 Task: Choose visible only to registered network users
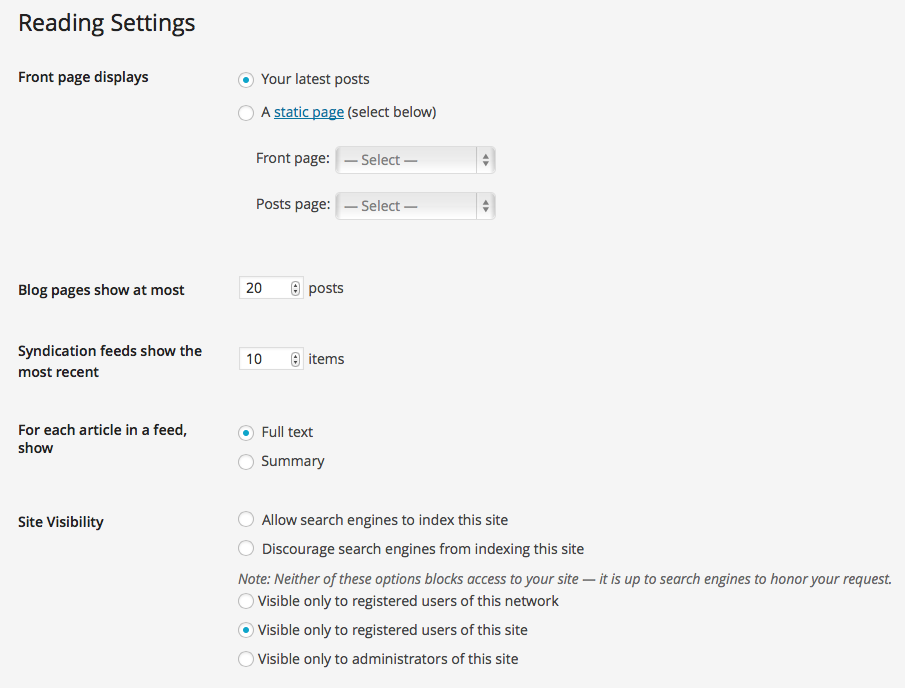coord(246,602)
